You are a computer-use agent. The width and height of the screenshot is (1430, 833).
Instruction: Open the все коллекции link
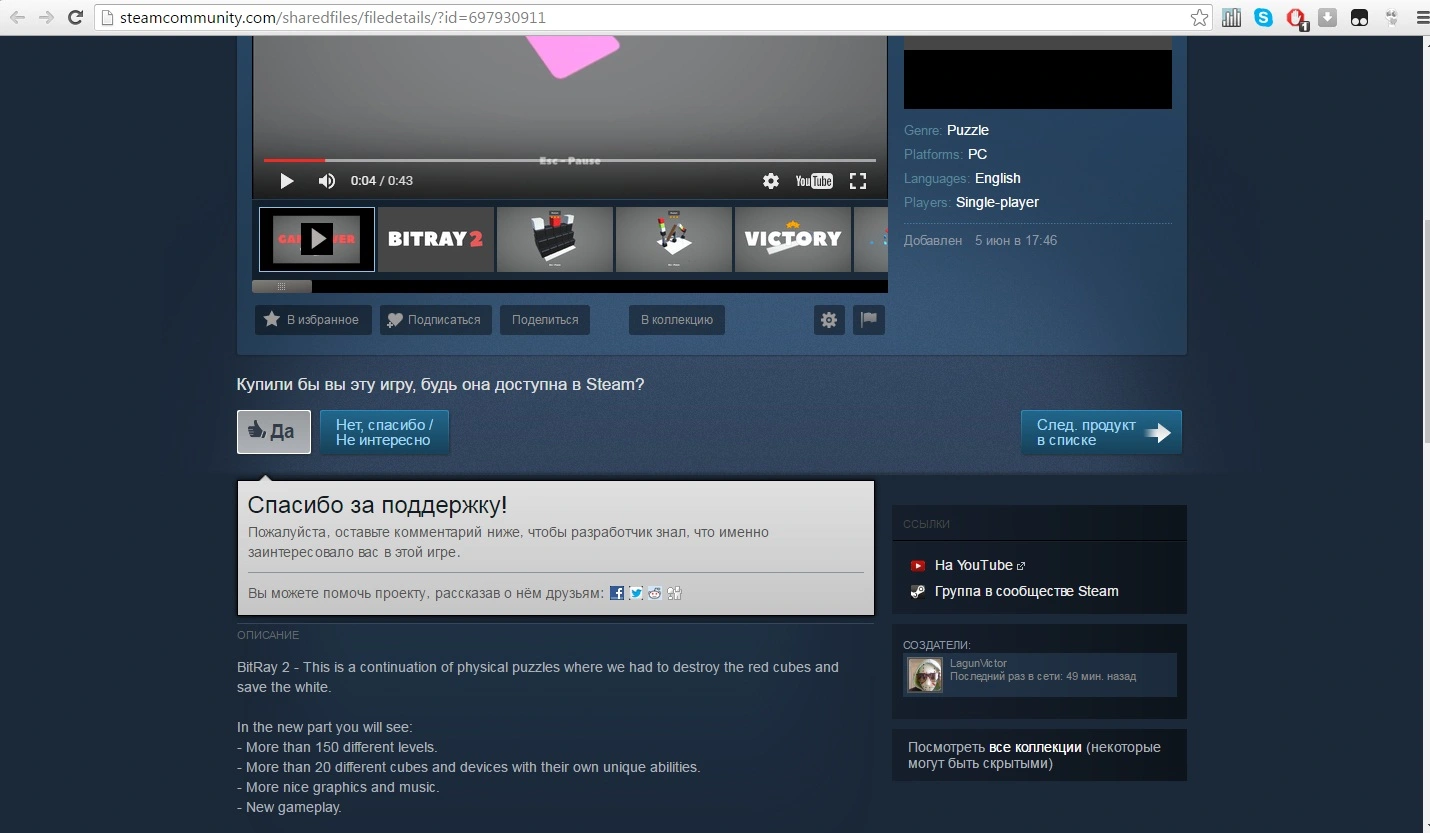click(1035, 747)
